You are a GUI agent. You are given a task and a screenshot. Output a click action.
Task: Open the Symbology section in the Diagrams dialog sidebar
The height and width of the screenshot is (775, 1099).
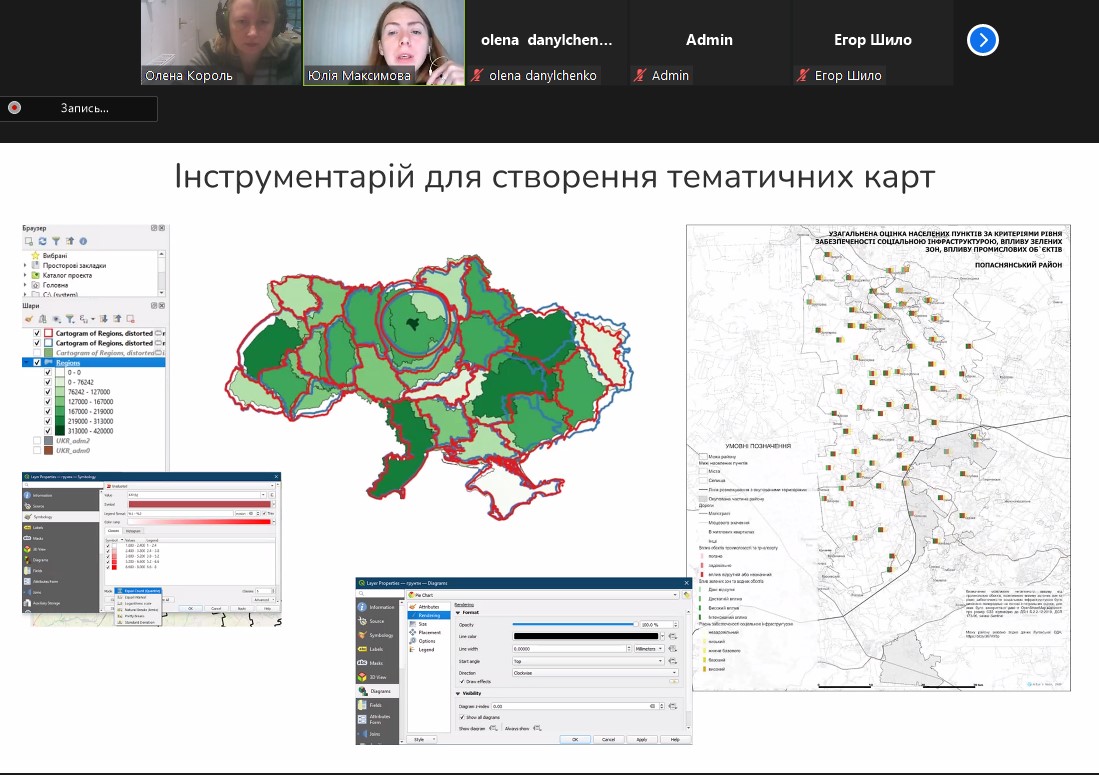click(x=381, y=635)
